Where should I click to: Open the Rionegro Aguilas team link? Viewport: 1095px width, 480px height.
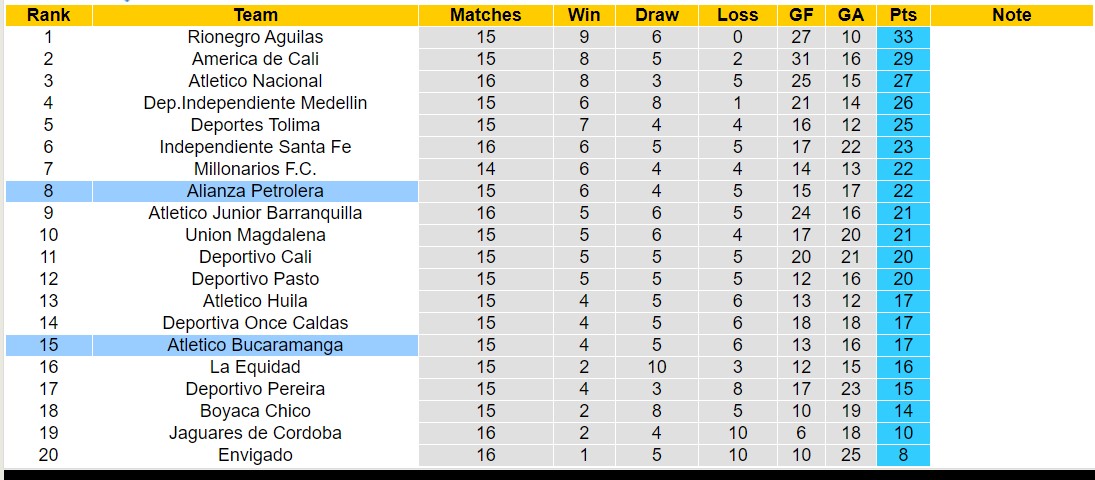255,37
